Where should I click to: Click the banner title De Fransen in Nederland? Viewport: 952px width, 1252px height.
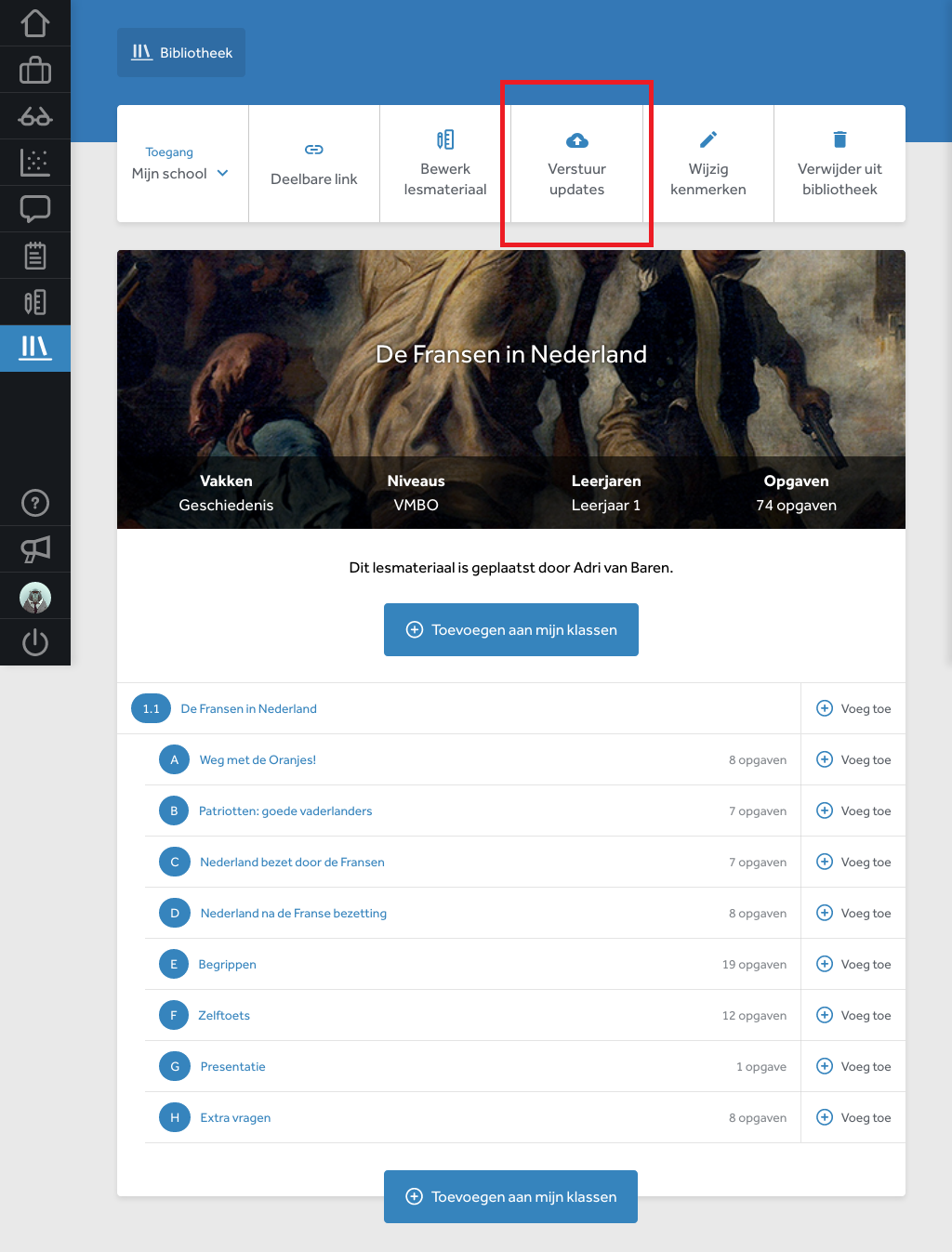point(511,354)
